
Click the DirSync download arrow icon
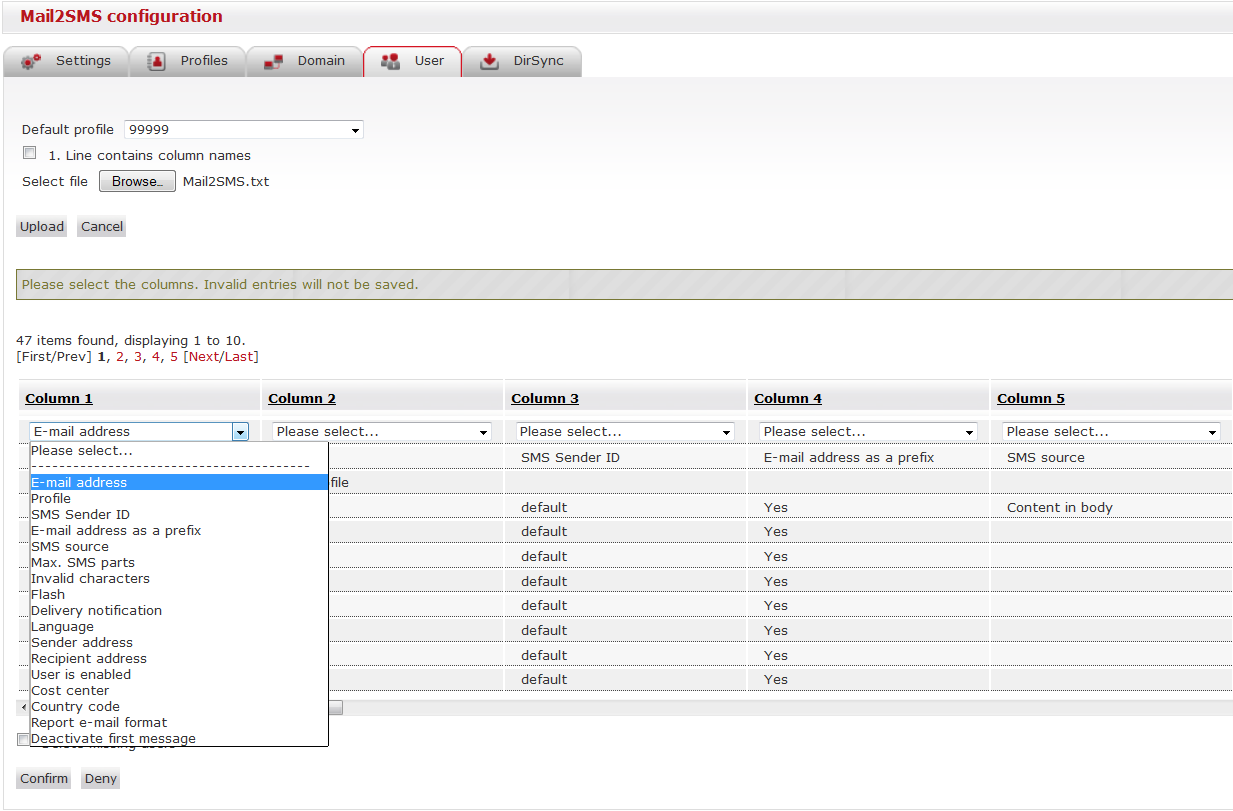coord(489,61)
